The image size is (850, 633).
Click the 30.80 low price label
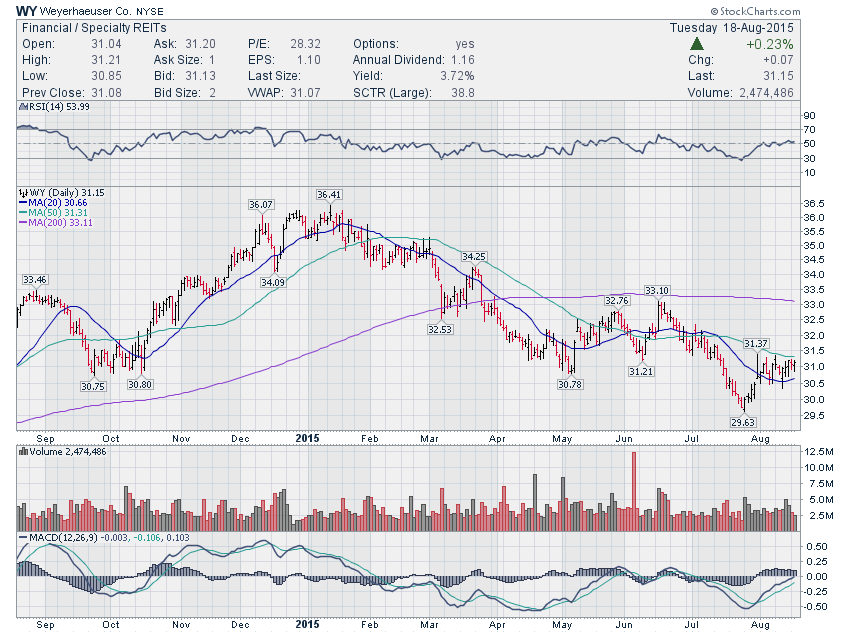pyautogui.click(x=140, y=384)
